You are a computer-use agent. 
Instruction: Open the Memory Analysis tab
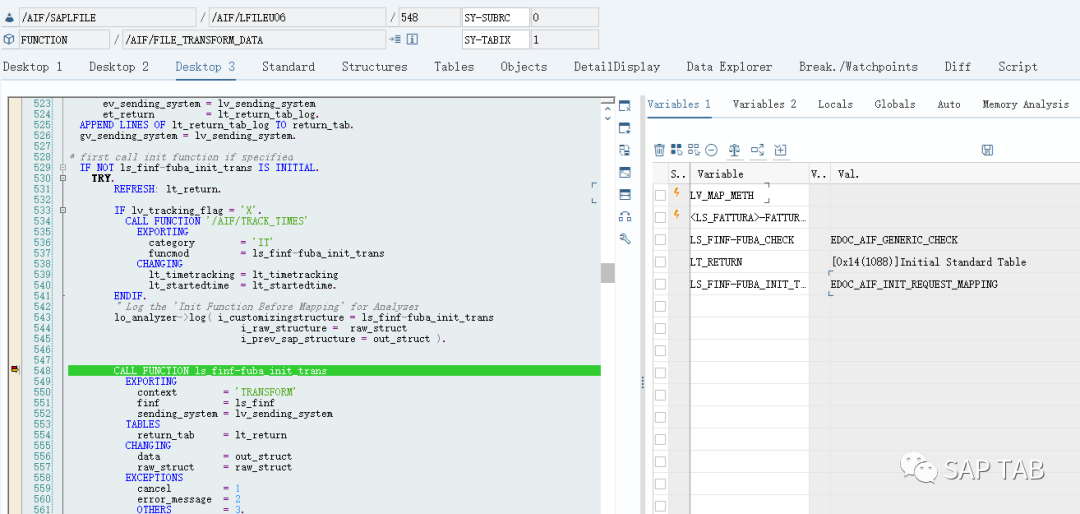1025,104
